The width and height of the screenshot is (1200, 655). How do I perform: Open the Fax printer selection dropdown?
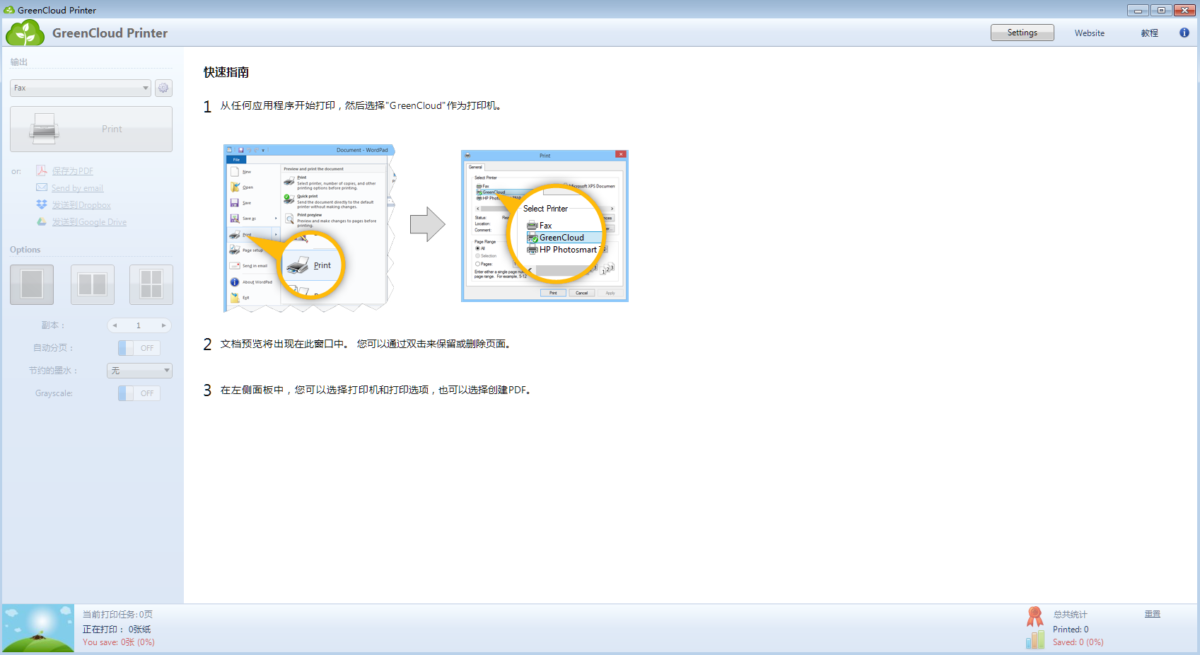[81, 88]
